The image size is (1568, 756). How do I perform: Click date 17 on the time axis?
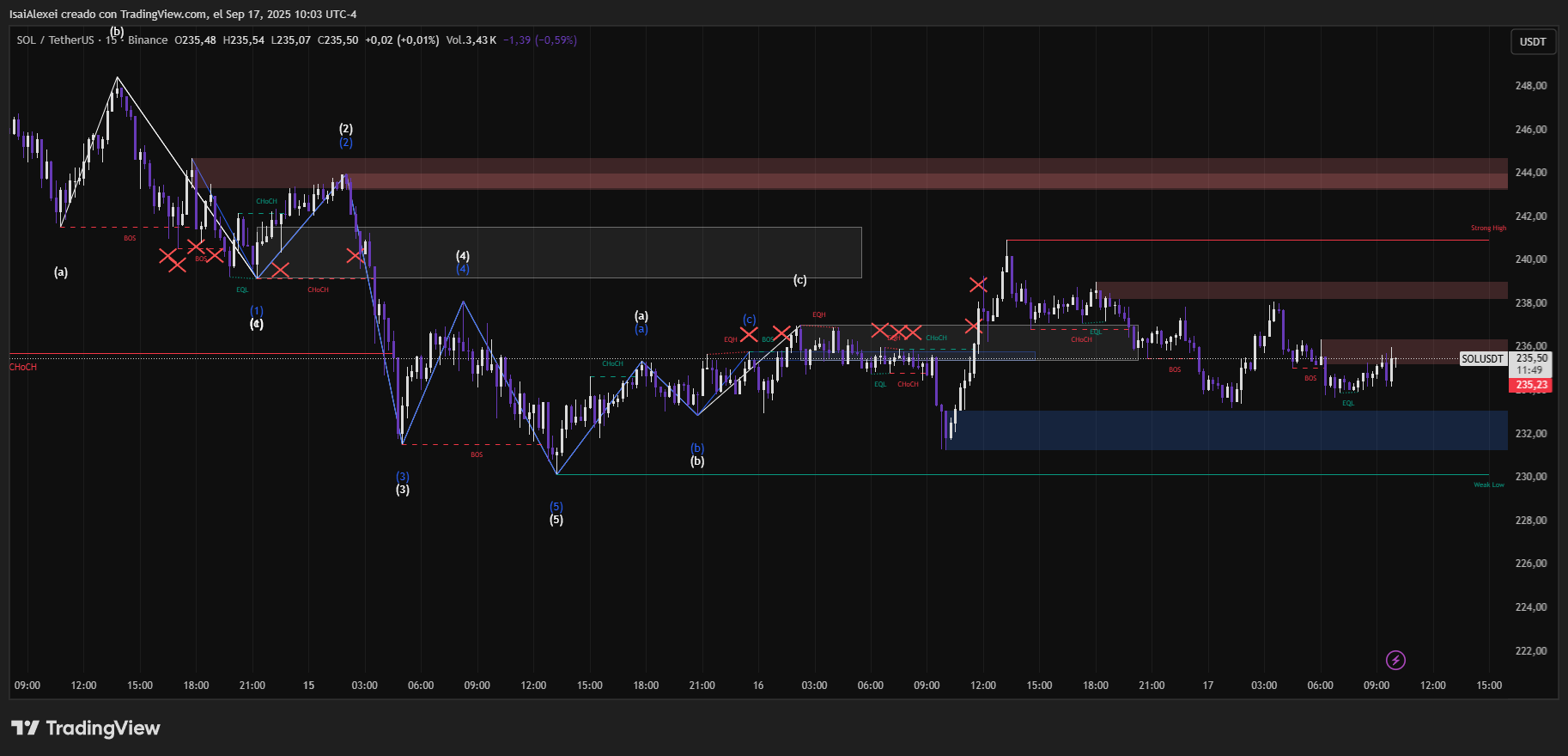[1207, 686]
